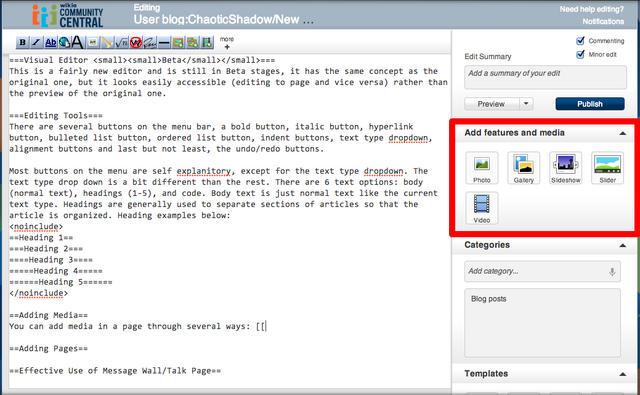Add a Slideshow from the features panel
Viewport: 640px width, 395px height.
pyautogui.click(x=566, y=168)
